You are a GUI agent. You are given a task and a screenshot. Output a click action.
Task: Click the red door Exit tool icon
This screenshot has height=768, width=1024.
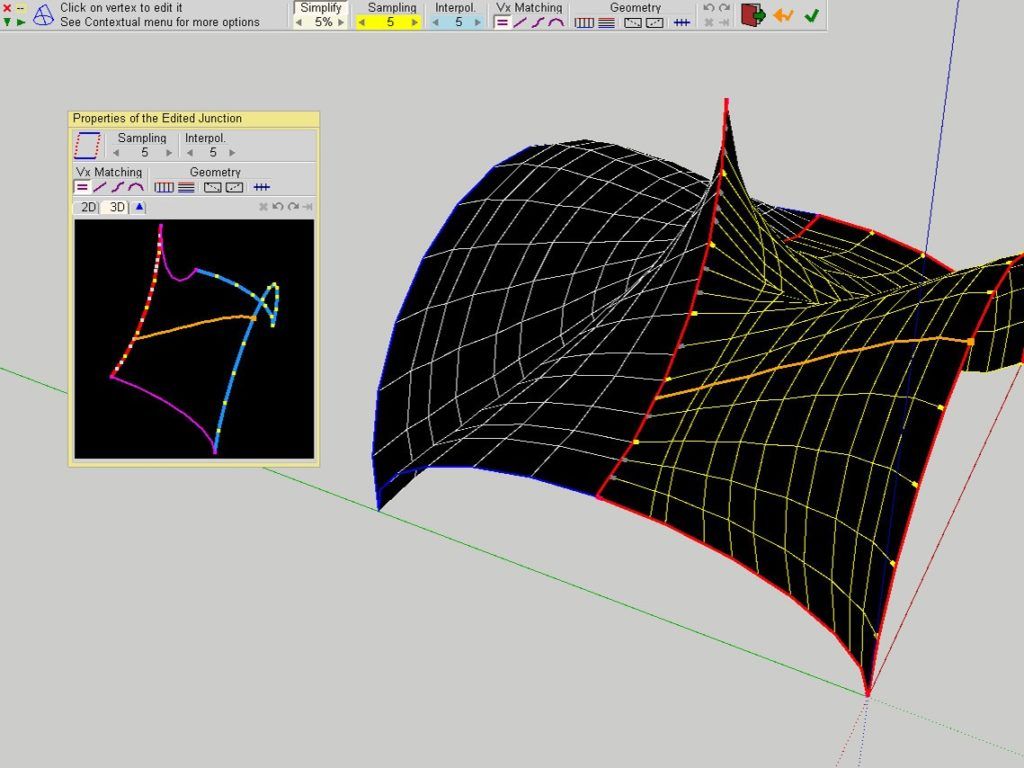753,15
